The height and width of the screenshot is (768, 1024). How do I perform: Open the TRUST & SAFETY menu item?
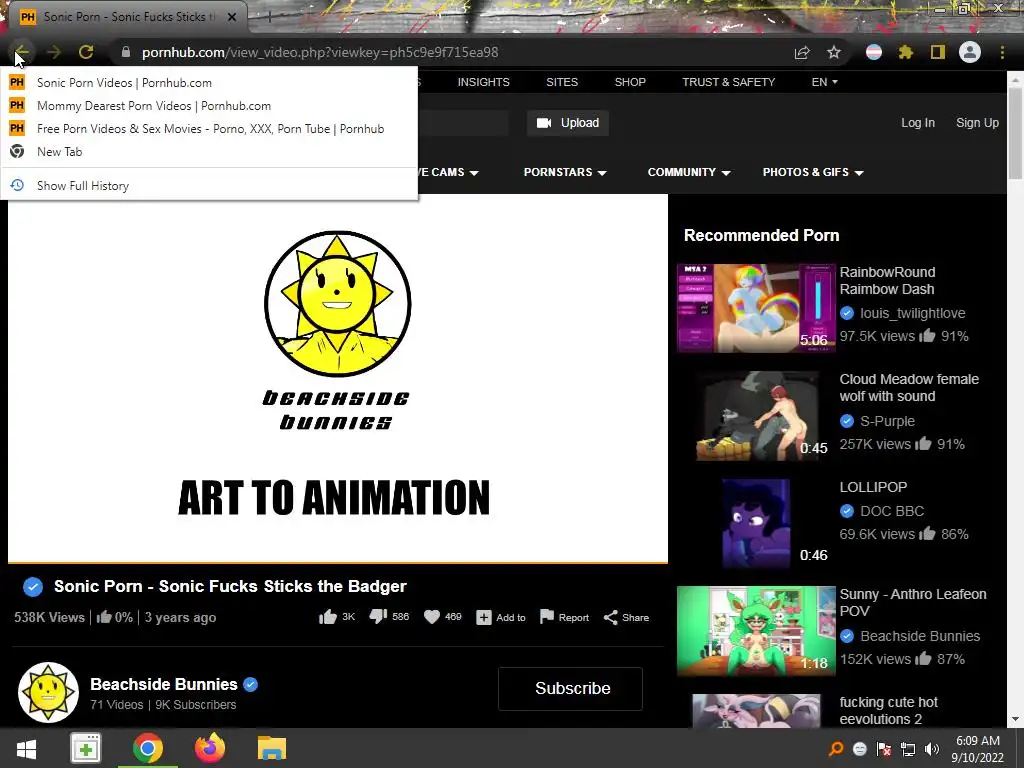click(728, 82)
